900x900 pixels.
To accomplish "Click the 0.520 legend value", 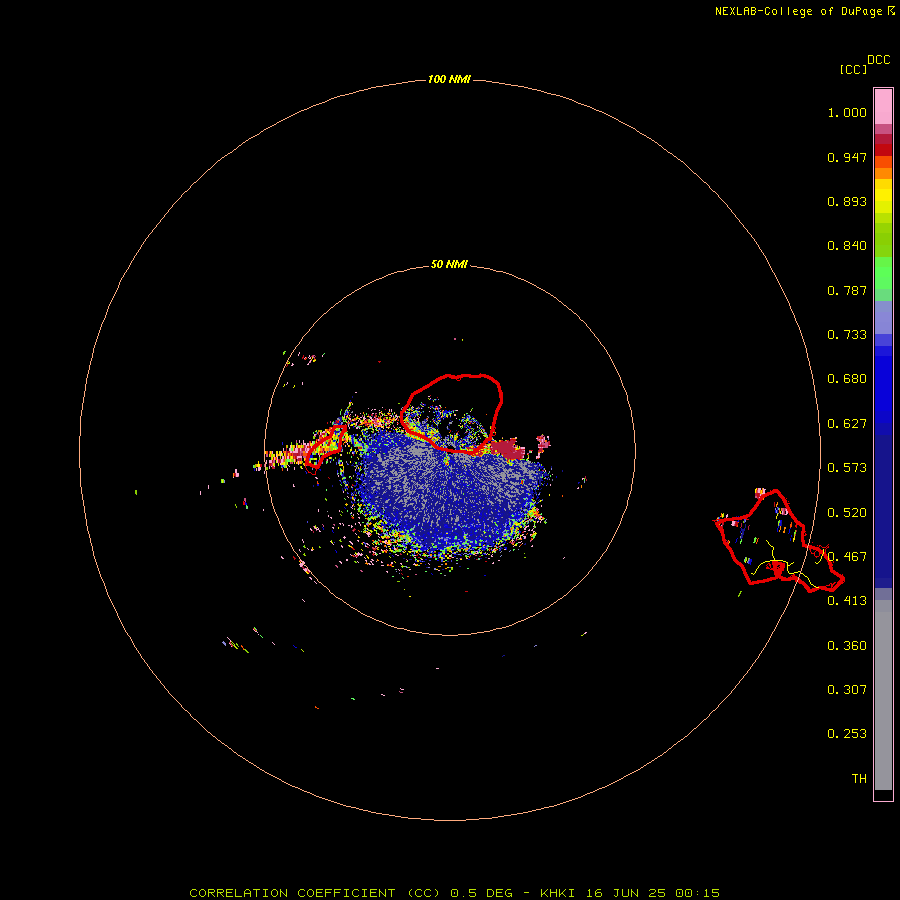I will (847, 513).
